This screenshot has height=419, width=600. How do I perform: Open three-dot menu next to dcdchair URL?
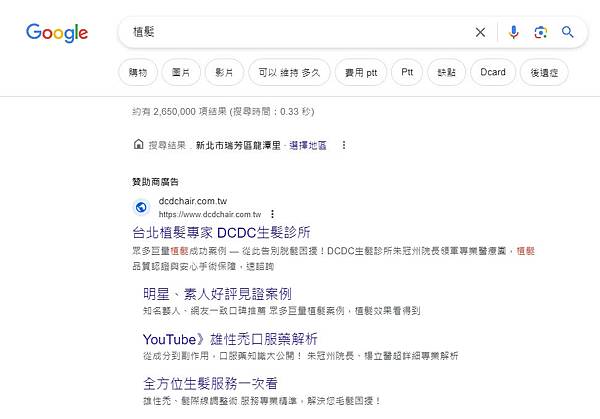[272, 214]
